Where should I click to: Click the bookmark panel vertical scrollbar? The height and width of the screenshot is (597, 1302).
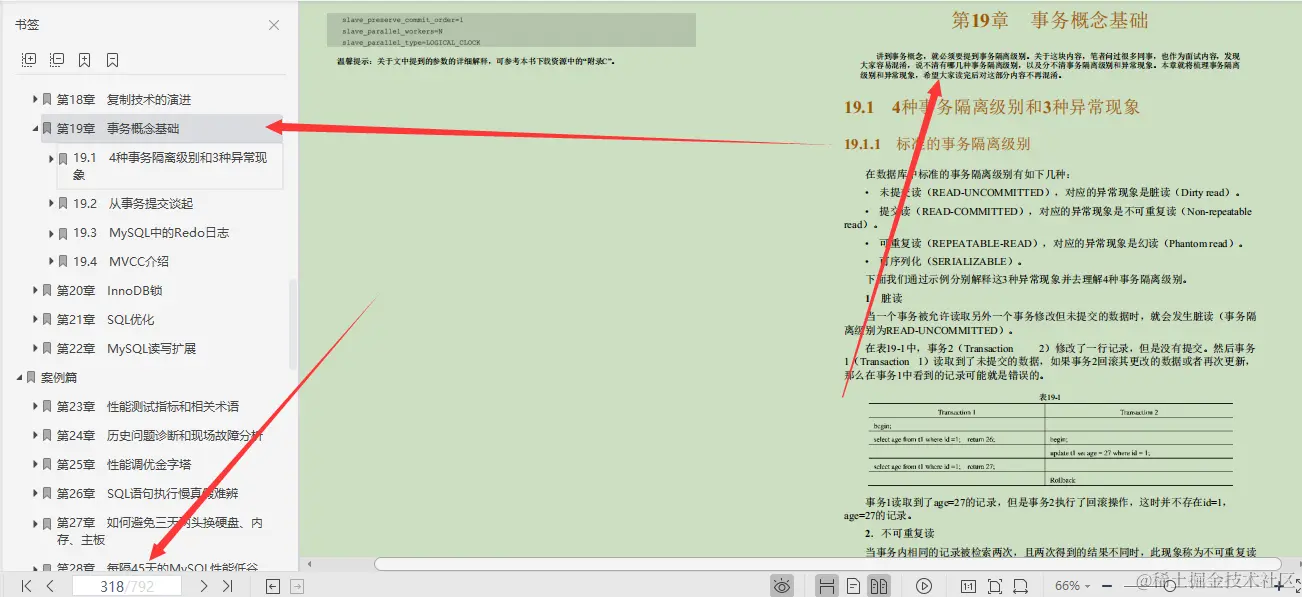coord(293,324)
